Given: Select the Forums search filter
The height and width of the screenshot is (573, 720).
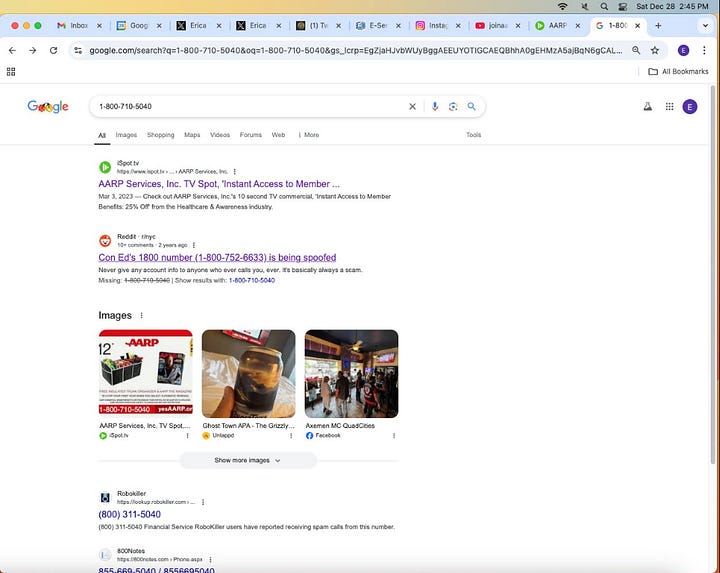Looking at the screenshot, I should pyautogui.click(x=251, y=135).
